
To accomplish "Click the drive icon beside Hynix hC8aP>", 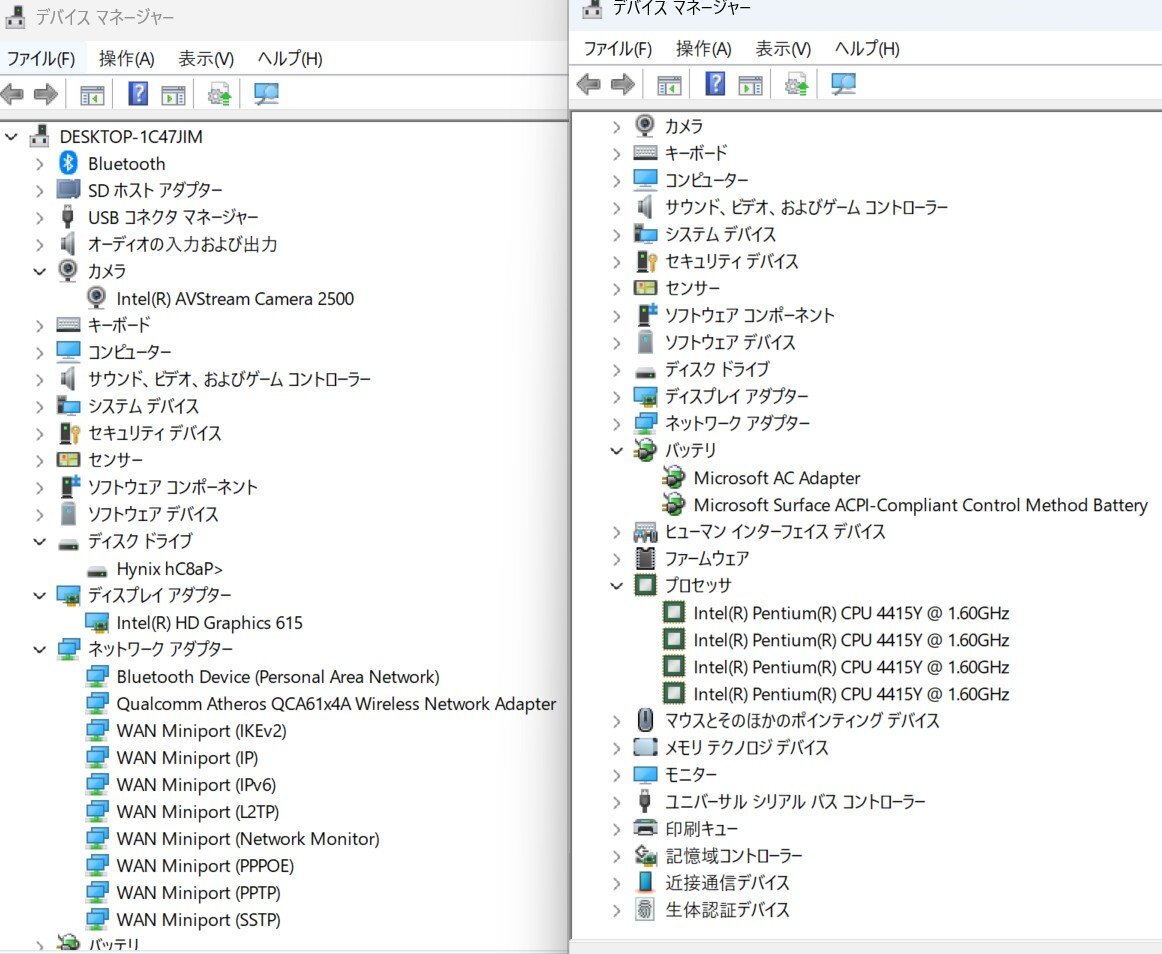I will 97,571.
